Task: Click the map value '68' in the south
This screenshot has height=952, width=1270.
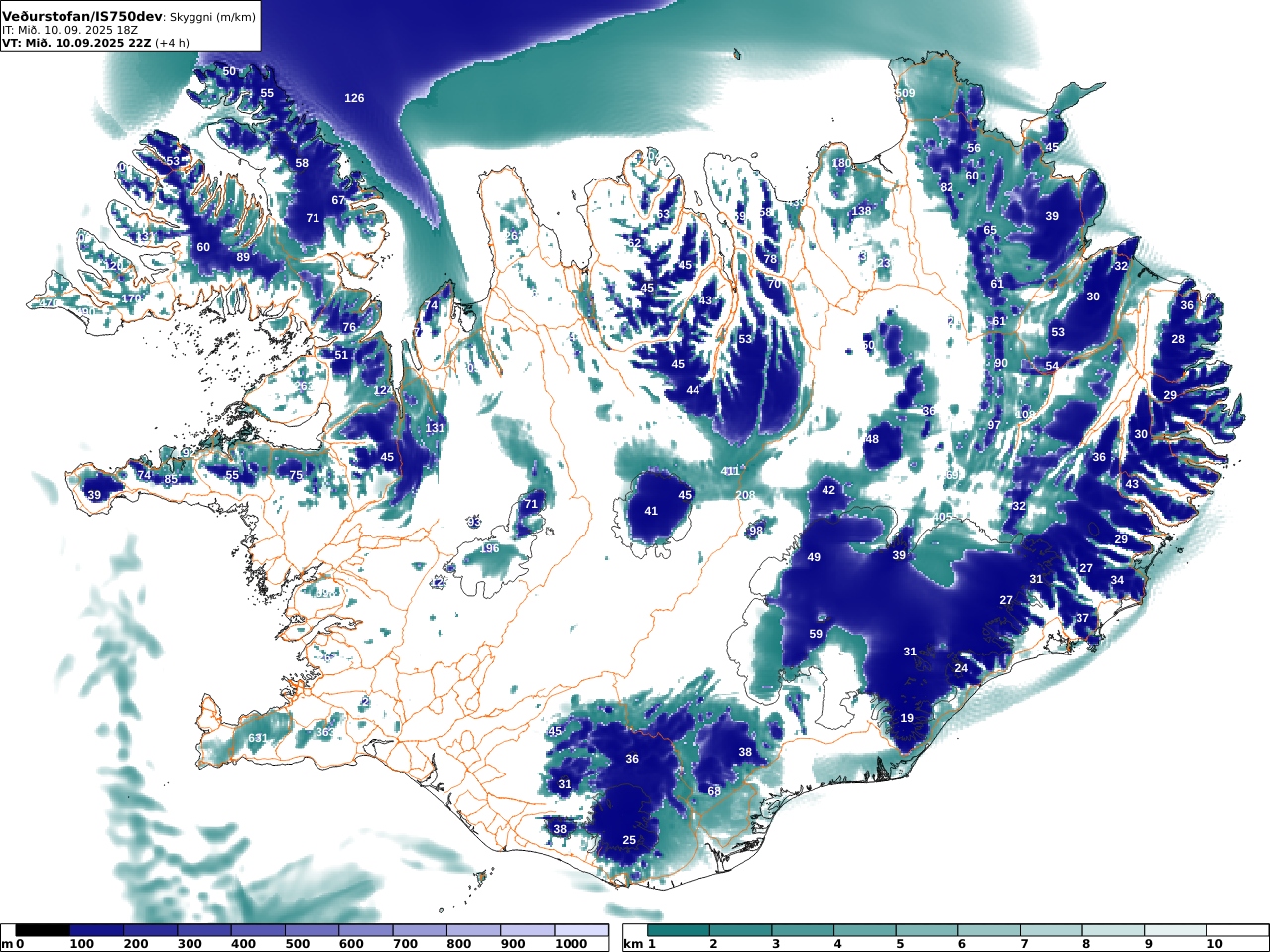Action: tap(714, 791)
